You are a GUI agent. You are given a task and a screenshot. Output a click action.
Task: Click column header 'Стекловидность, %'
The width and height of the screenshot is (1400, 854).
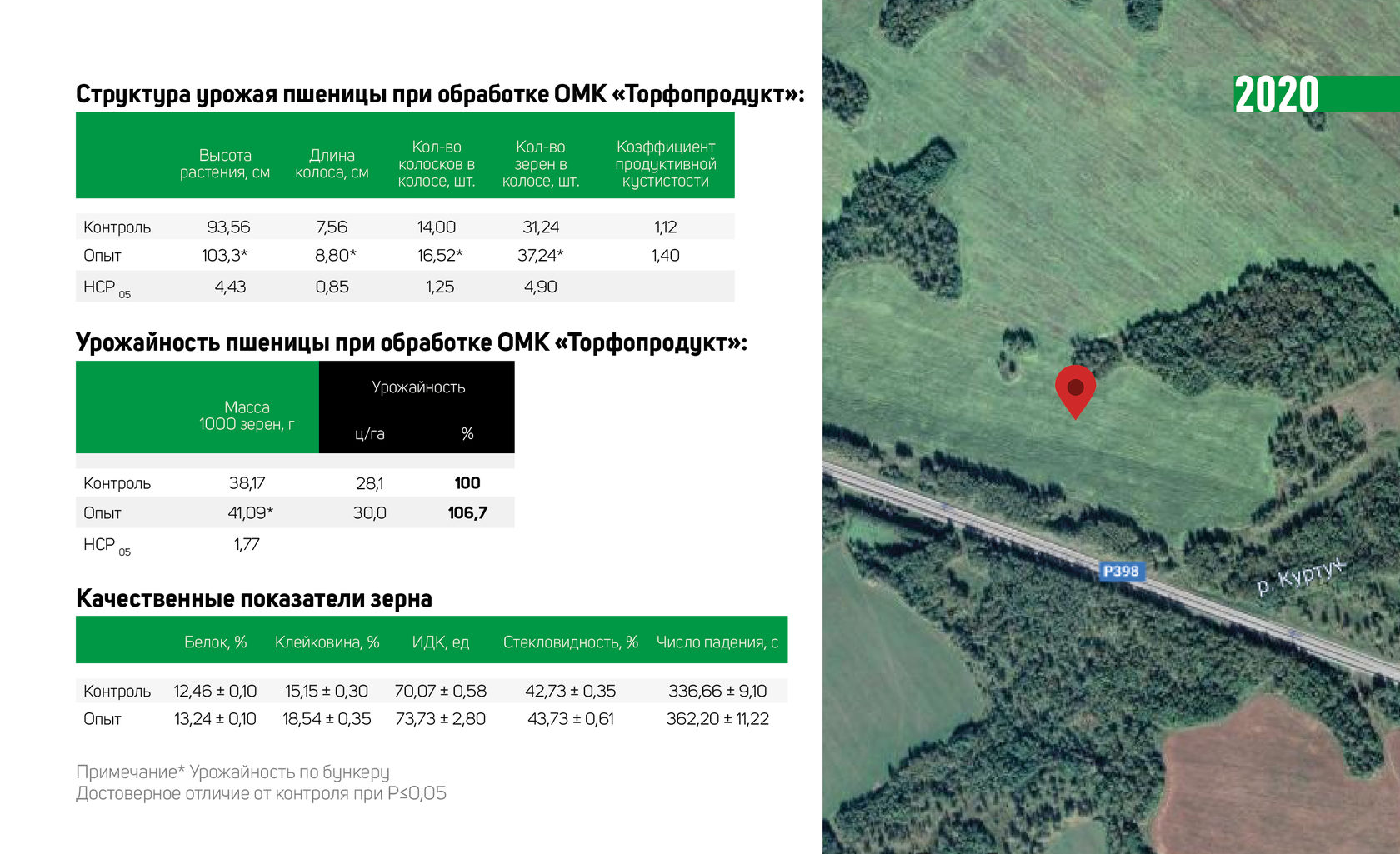tap(571, 642)
